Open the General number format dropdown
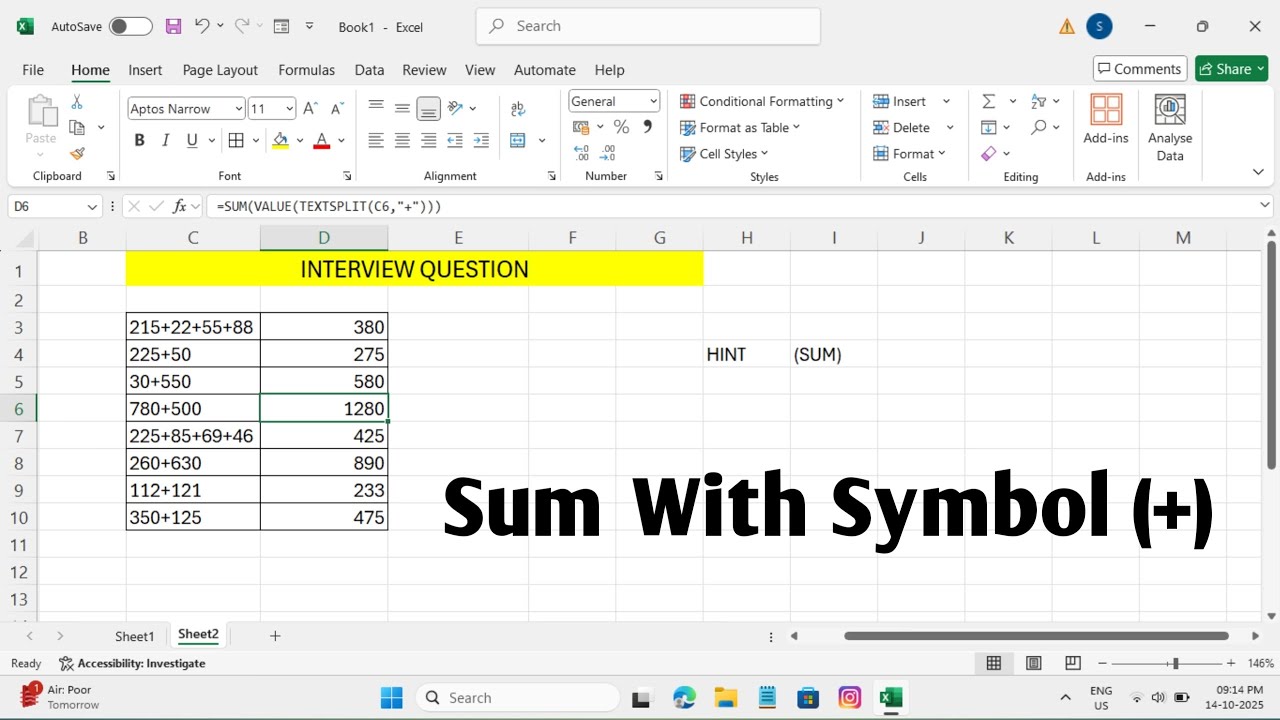Viewport: 1280px width, 720px height. (x=654, y=101)
